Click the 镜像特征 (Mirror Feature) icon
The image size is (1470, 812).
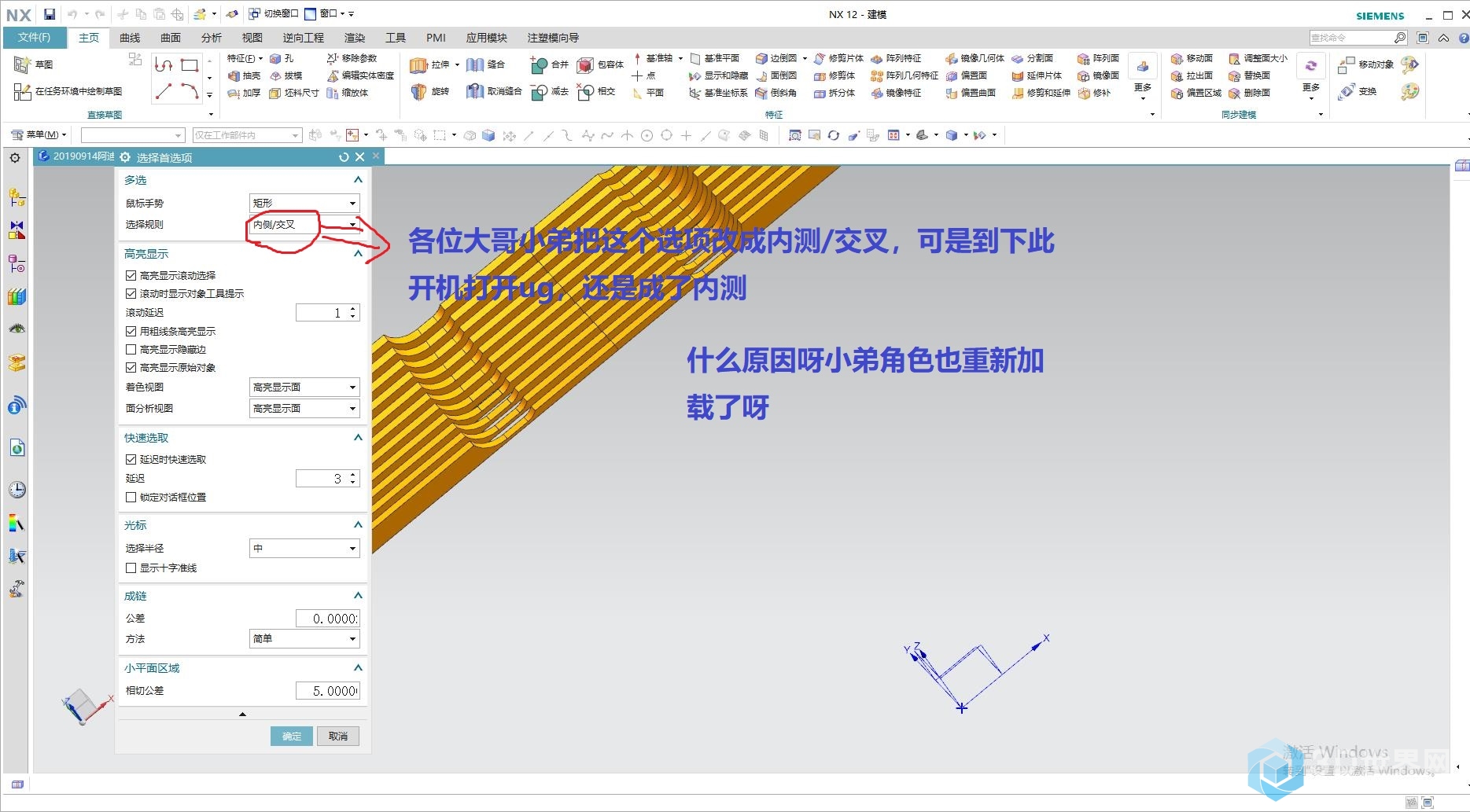pyautogui.click(x=896, y=93)
